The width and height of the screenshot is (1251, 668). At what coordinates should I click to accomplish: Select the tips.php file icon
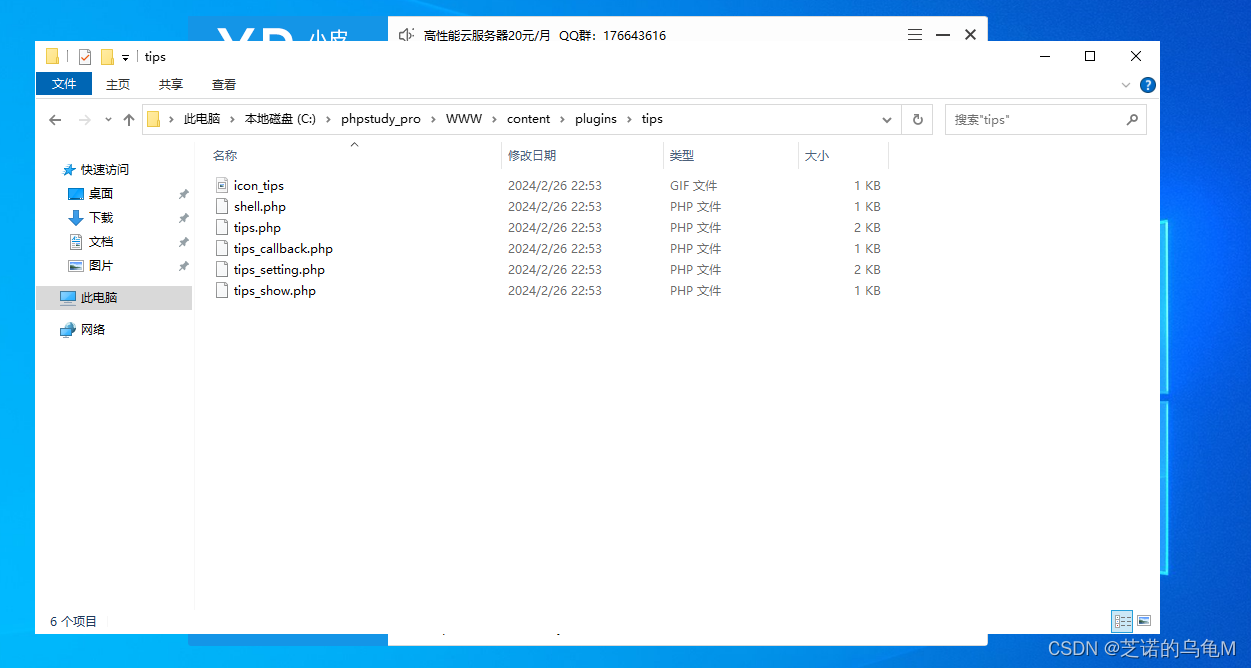[223, 227]
